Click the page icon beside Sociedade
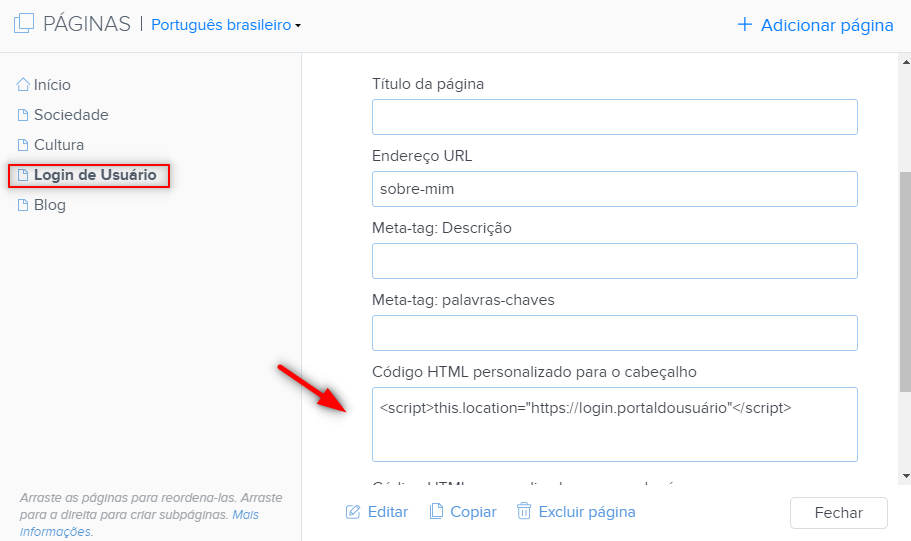 (23, 114)
